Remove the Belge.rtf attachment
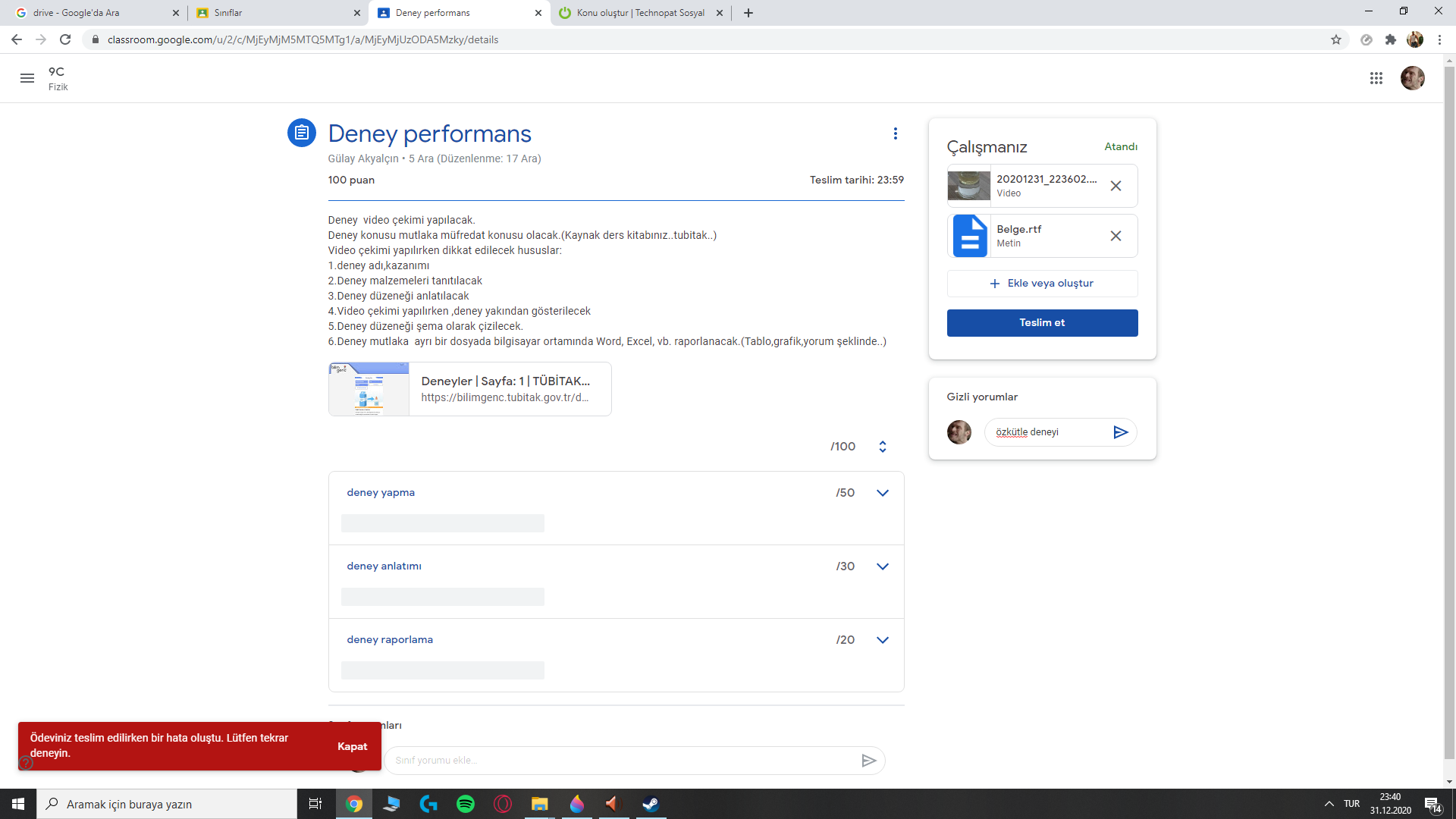1456x819 pixels. coord(1116,236)
